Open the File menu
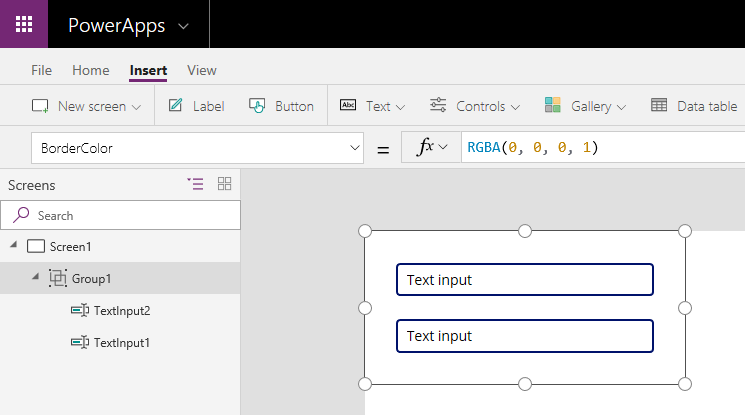Image resolution: width=745 pixels, height=415 pixels. pyautogui.click(x=42, y=70)
